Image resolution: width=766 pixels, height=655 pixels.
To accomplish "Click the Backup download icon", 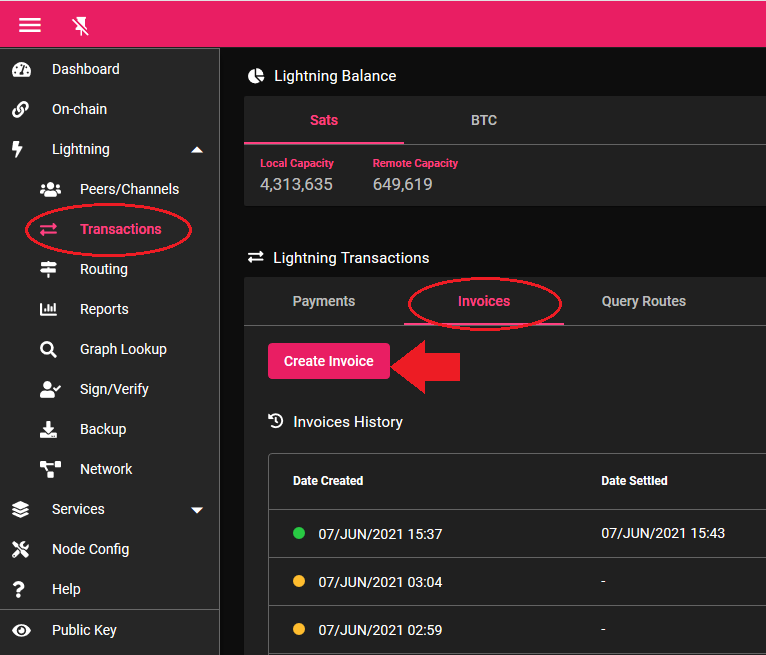I will (48, 429).
